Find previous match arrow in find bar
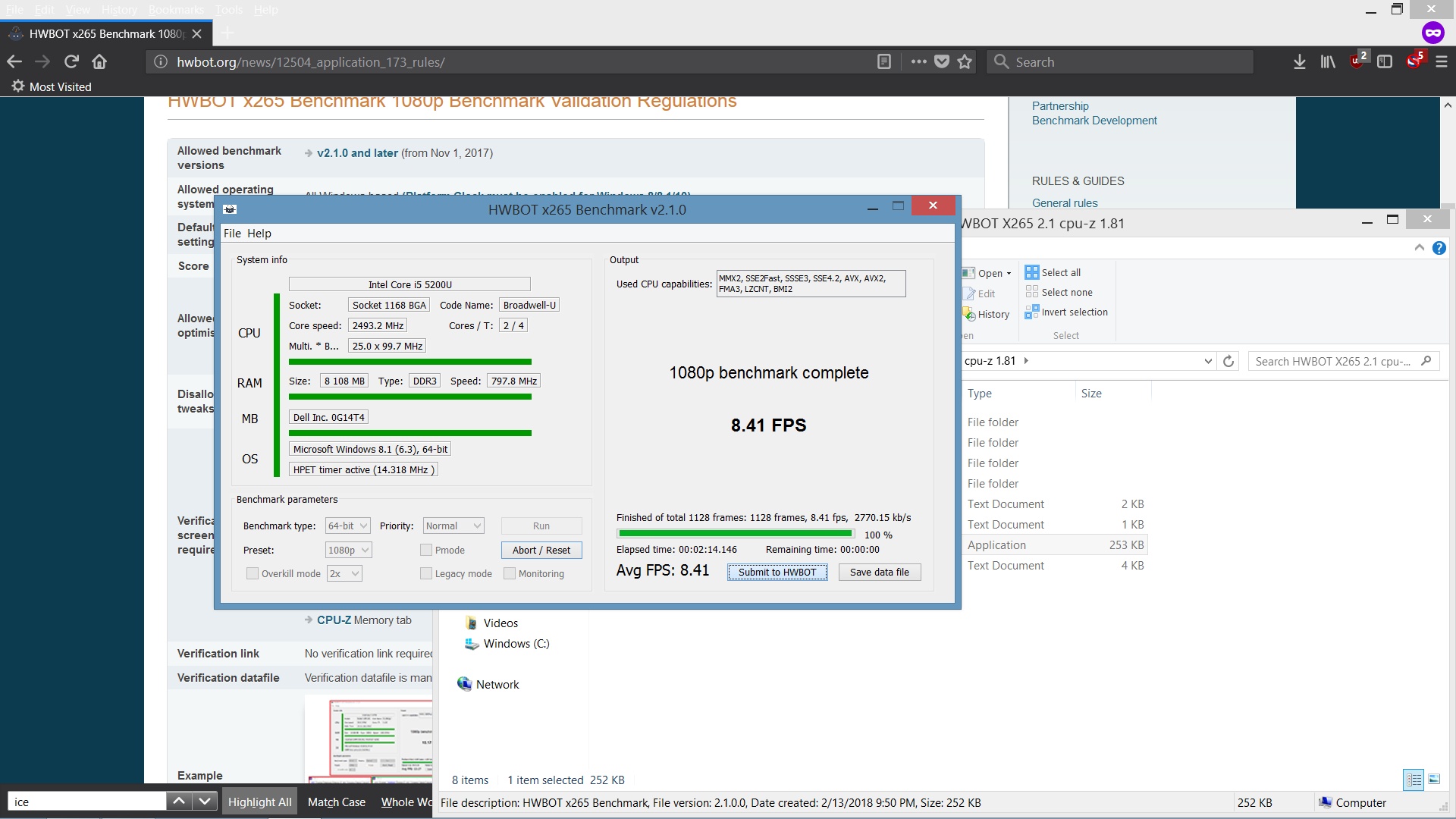1456x819 pixels. pyautogui.click(x=179, y=801)
